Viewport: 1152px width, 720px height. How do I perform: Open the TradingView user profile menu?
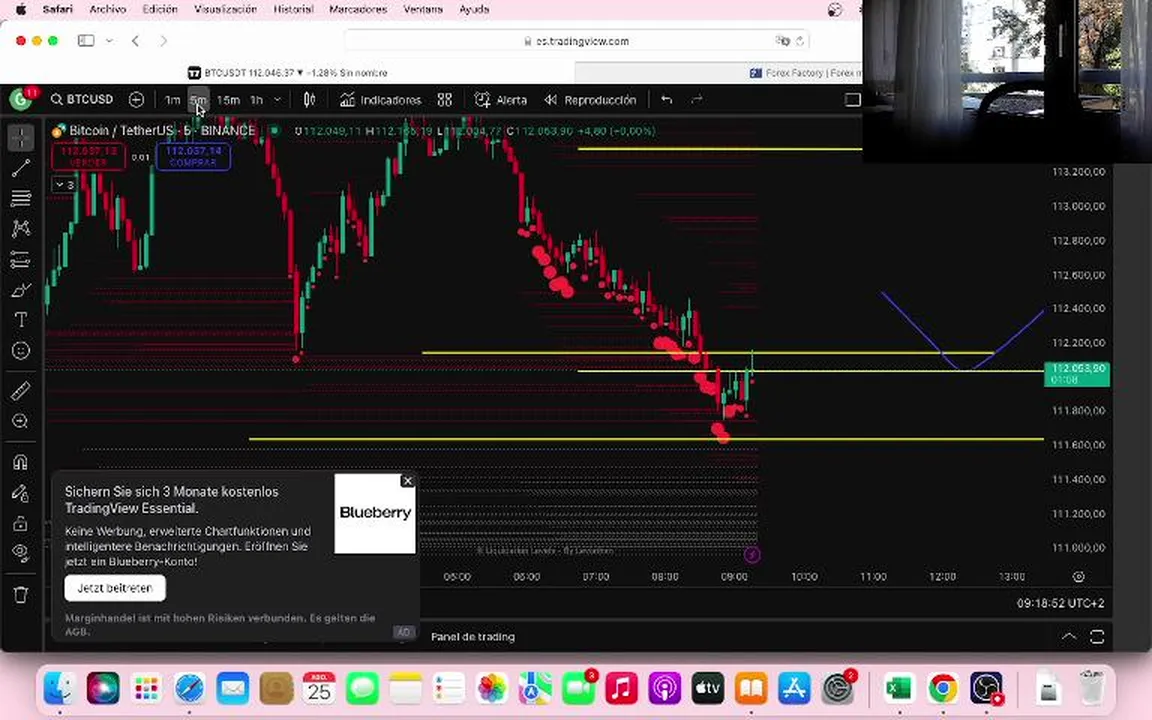pyautogui.click(x=21, y=99)
